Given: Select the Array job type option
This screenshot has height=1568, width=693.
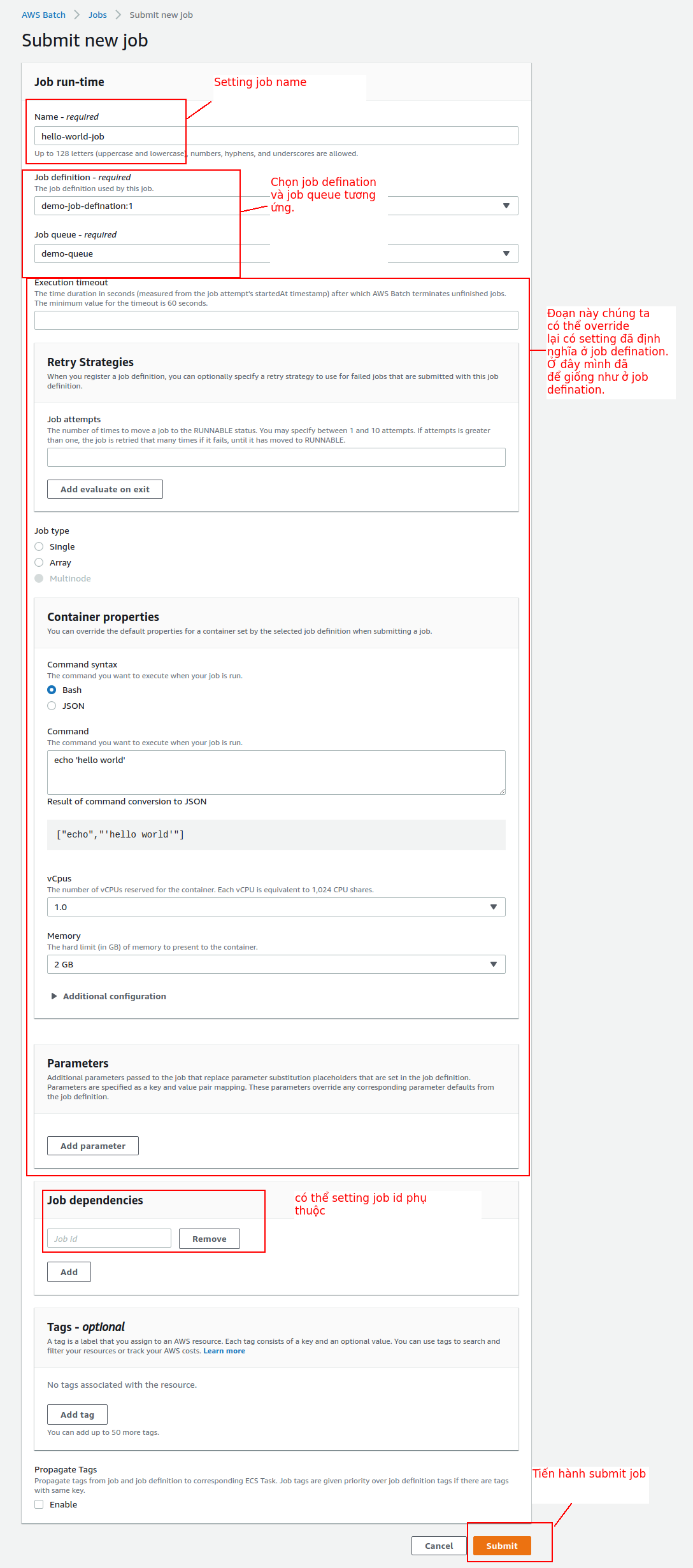Looking at the screenshot, I should click(39, 562).
